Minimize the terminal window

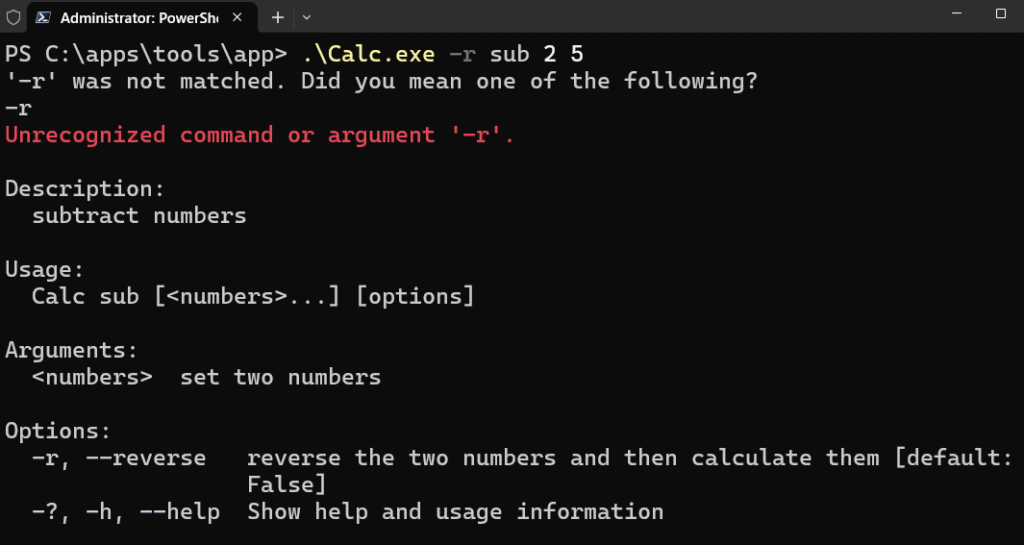pyautogui.click(x=957, y=13)
